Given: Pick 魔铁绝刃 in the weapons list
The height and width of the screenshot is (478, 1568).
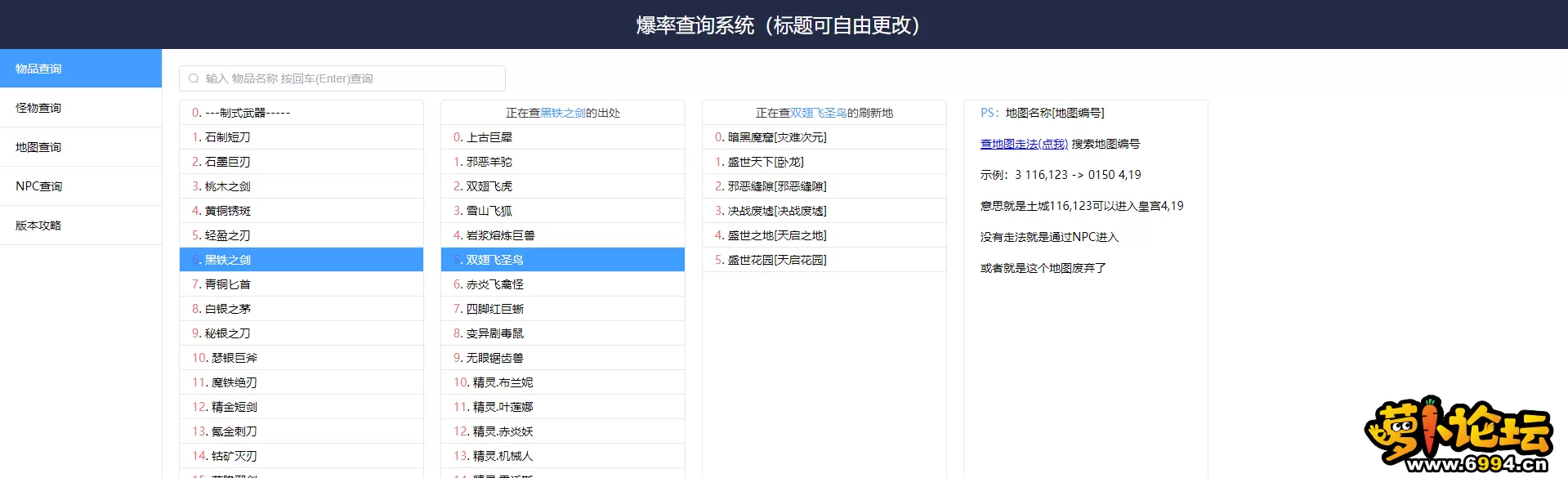Looking at the screenshot, I should (234, 382).
